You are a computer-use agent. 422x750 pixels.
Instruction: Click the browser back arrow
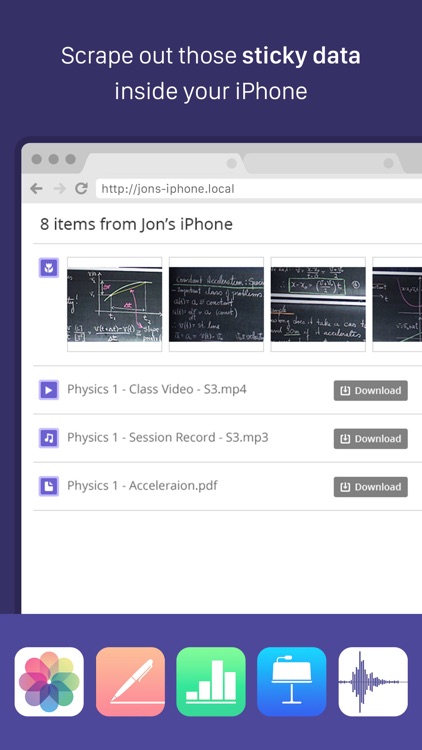point(36,188)
